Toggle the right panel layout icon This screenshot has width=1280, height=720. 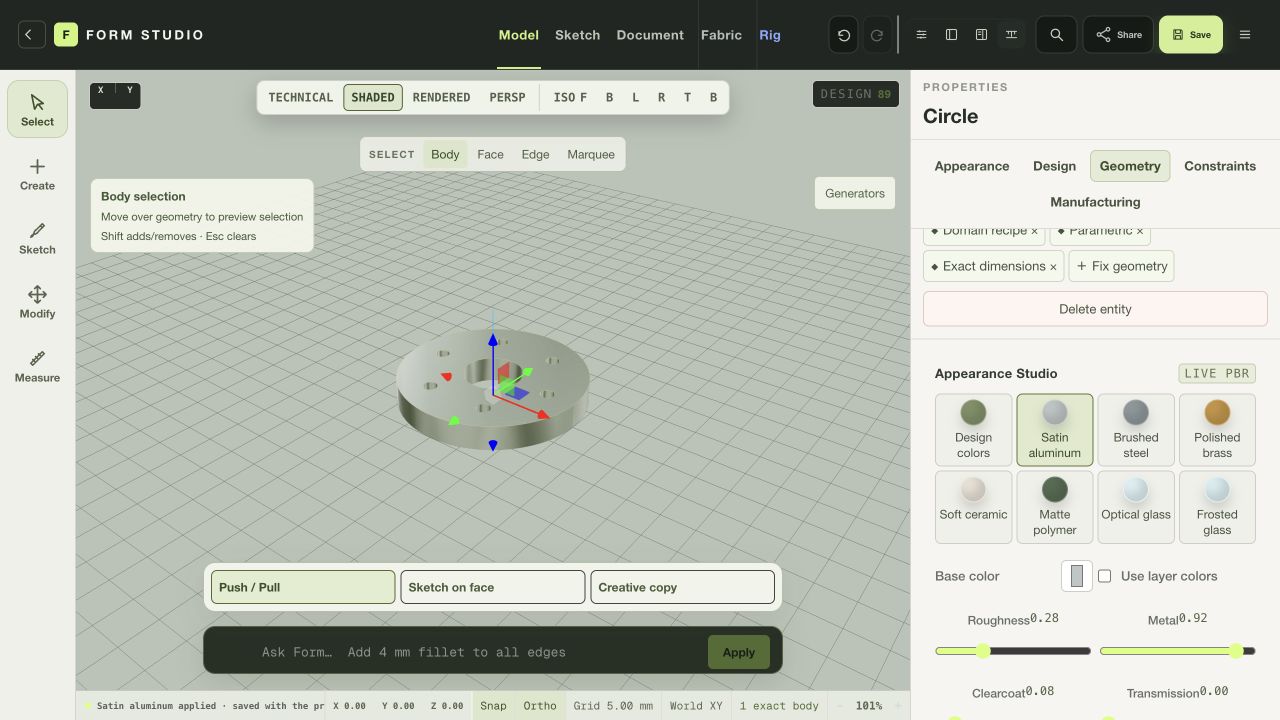(982, 35)
